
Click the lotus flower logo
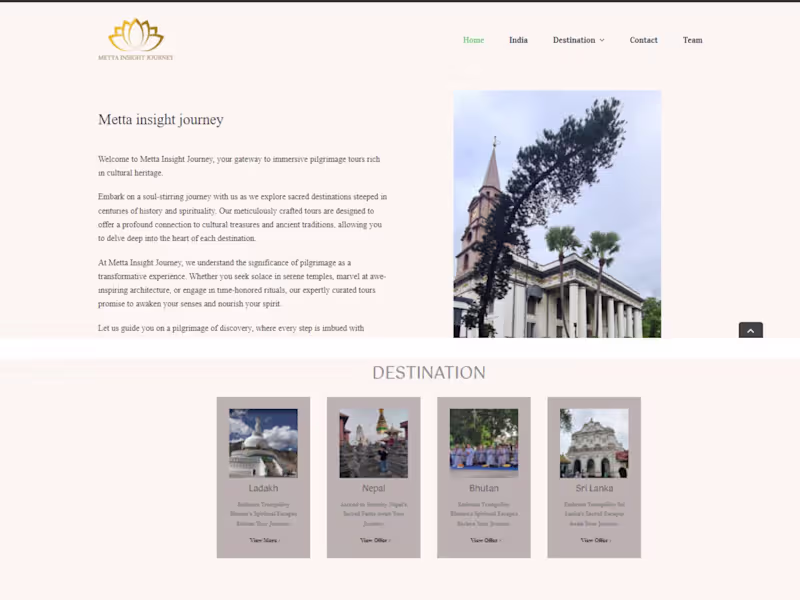pyautogui.click(x=136, y=33)
